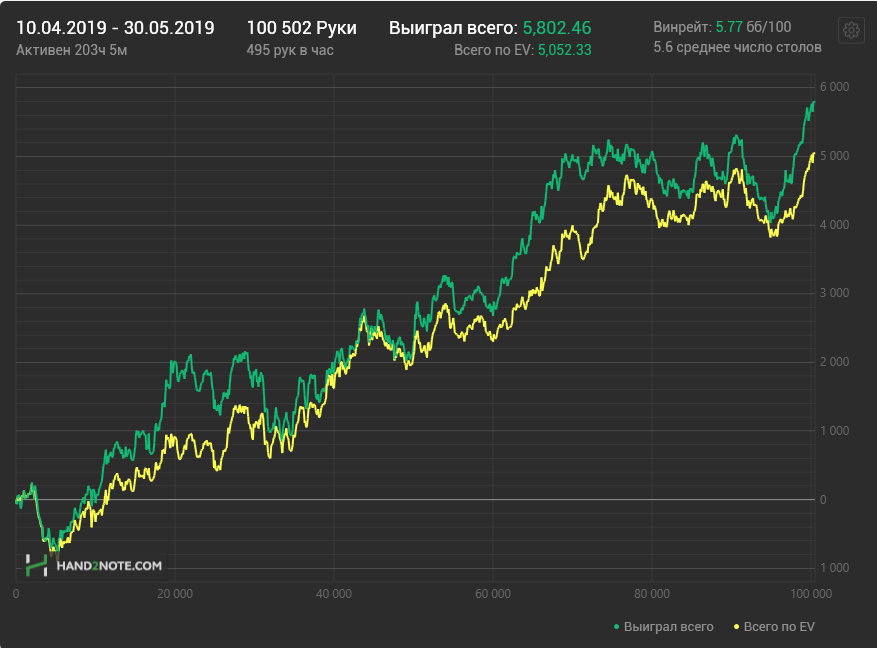
Task: Click '5.6 среднее число столов' text
Action: [737, 48]
